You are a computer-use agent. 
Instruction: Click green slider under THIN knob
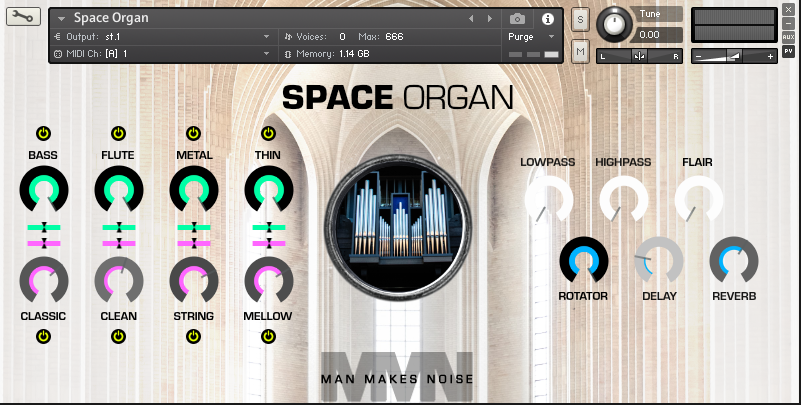269,227
